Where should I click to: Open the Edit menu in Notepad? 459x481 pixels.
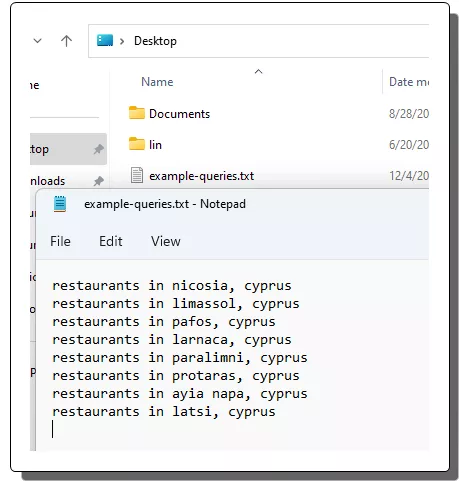pyautogui.click(x=111, y=241)
